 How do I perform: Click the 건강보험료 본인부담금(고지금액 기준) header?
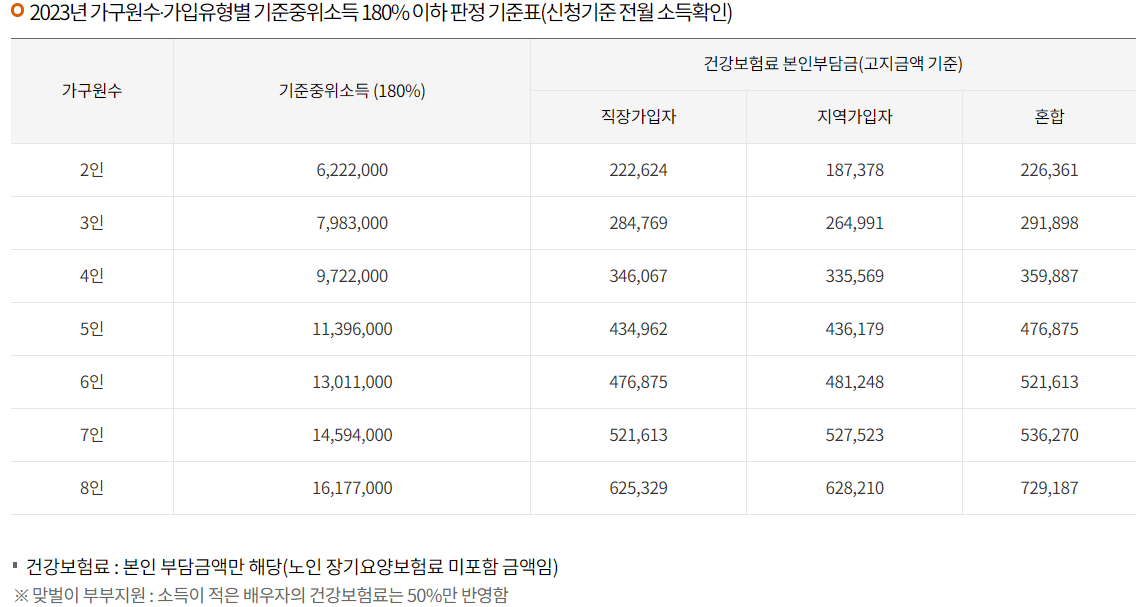[833, 64]
